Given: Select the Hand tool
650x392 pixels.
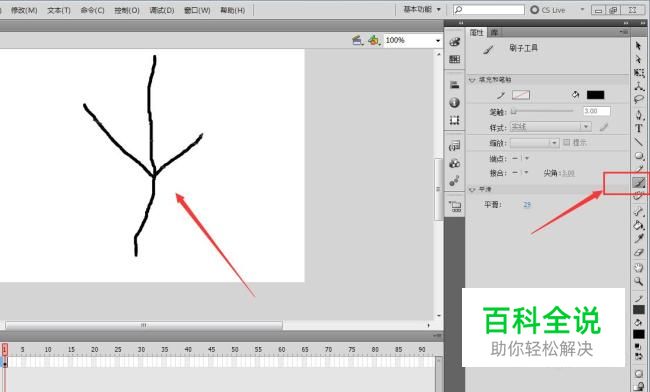Looking at the screenshot, I should click(639, 268).
